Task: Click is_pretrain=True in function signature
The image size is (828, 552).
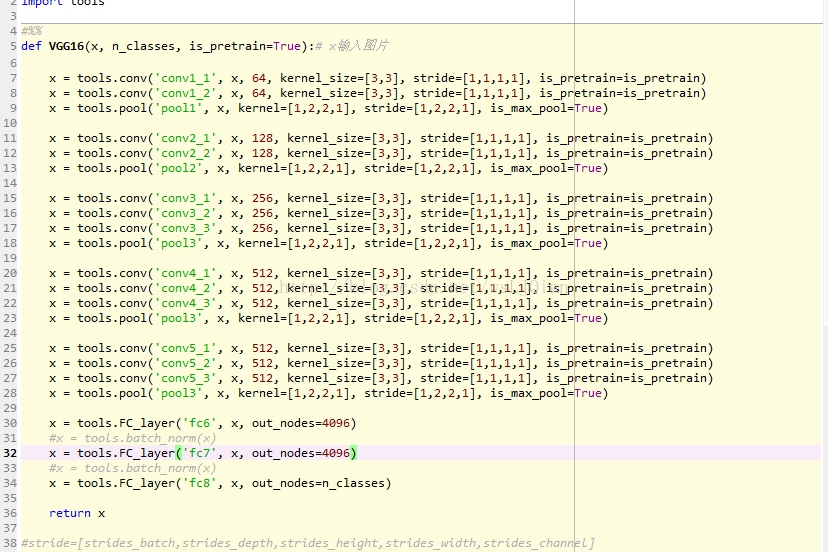Action: pos(245,46)
